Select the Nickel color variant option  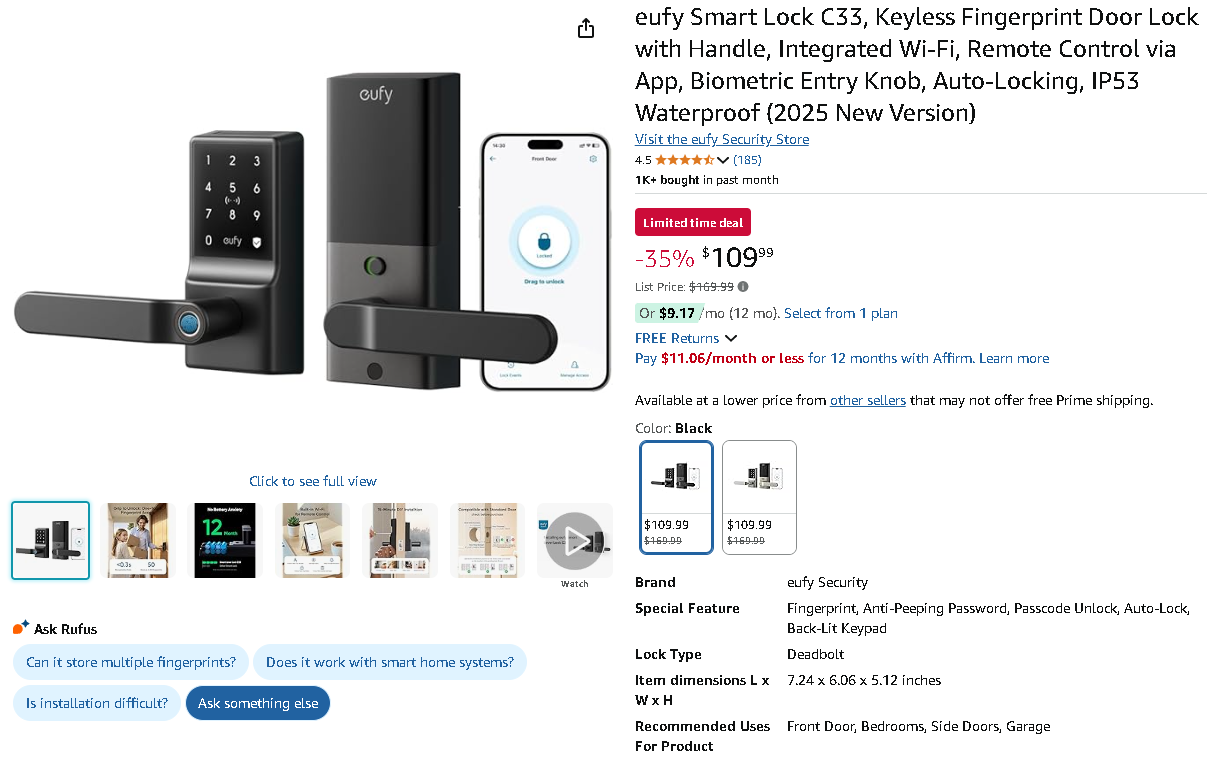[759, 497]
